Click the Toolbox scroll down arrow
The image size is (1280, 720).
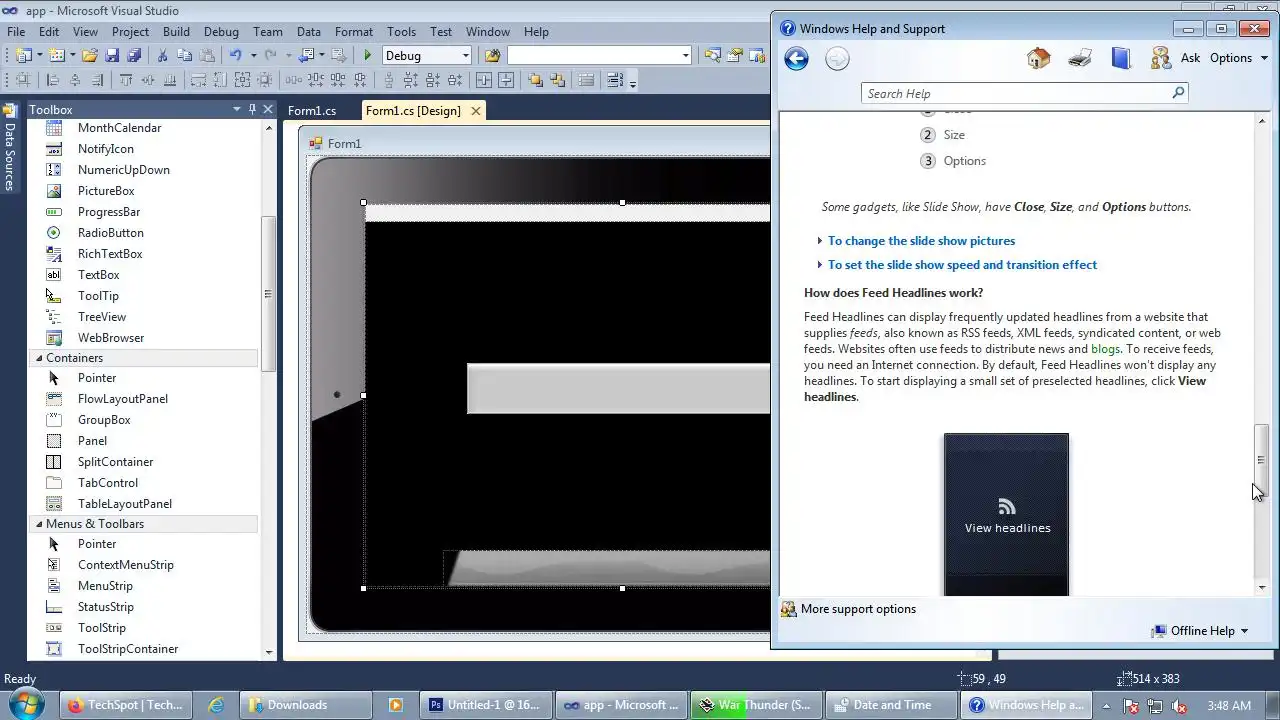(268, 652)
